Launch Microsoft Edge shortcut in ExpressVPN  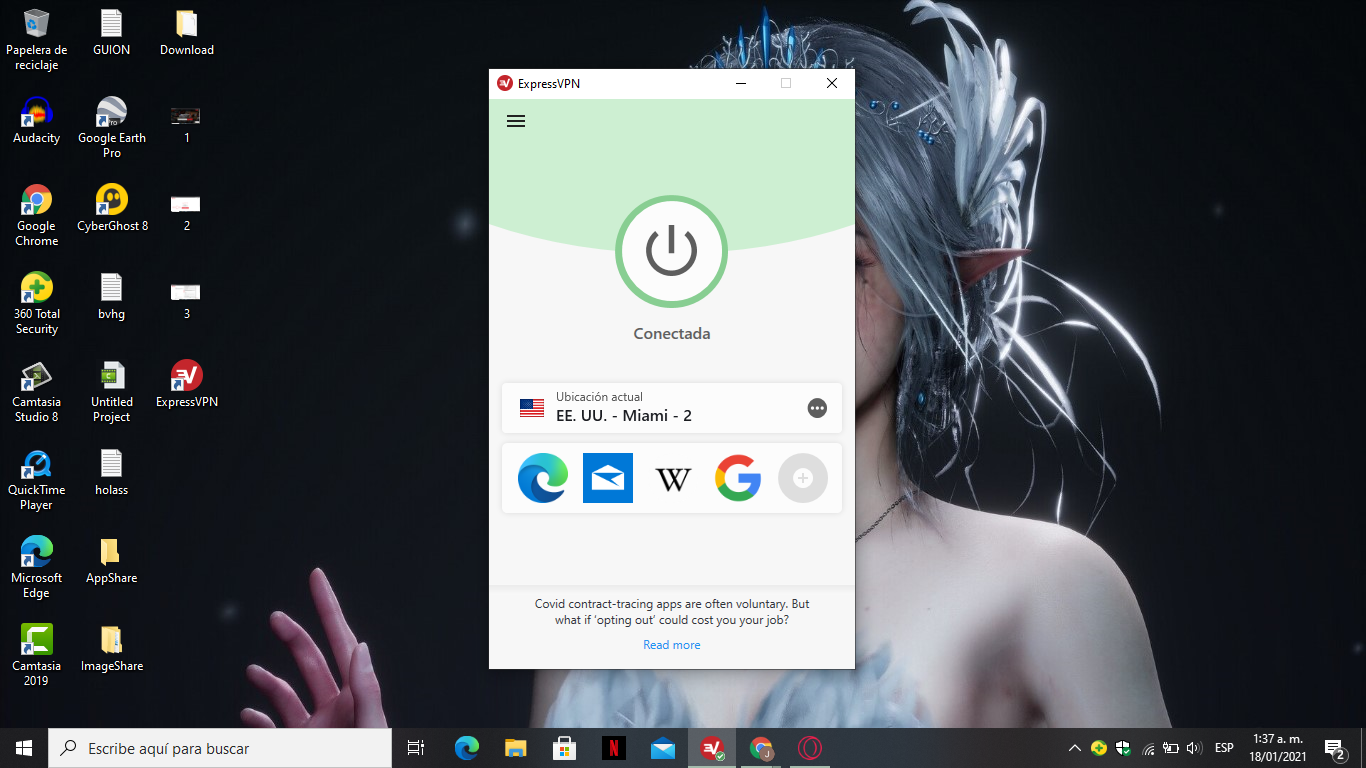click(543, 478)
